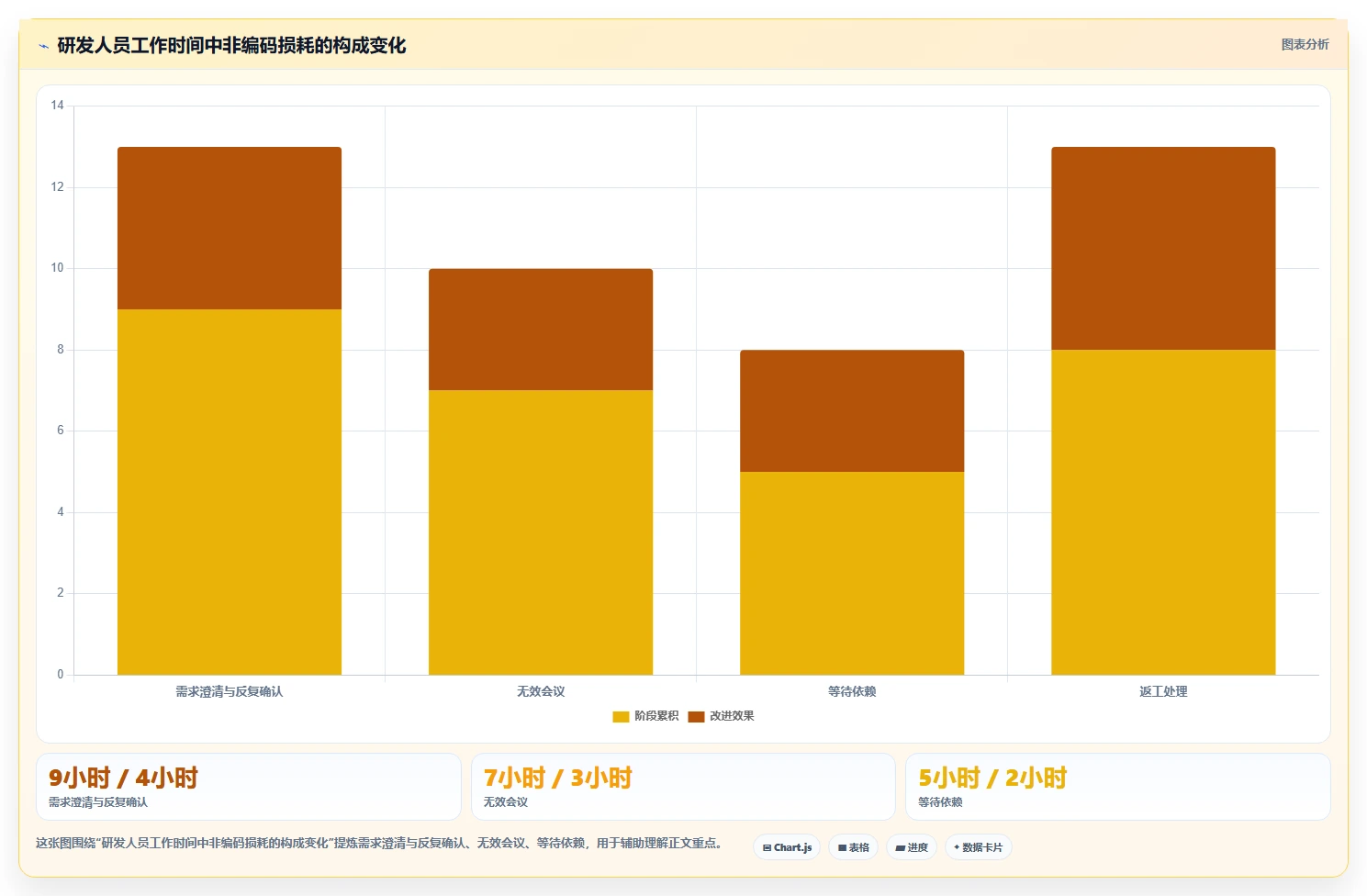The width and height of the screenshot is (1367, 896).
Task: Click the 阶段累积 legend label
Action: [x=656, y=716]
